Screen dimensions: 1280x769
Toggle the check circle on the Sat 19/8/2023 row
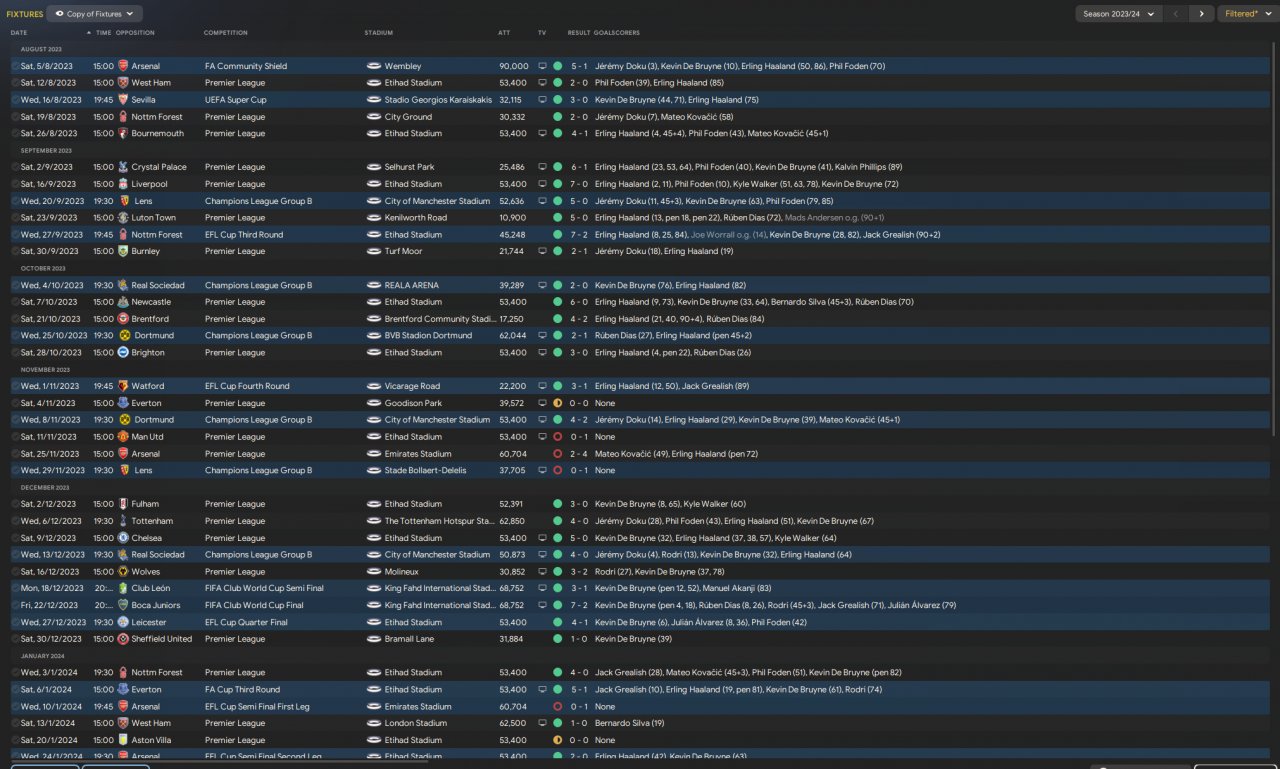pyautogui.click(x=15, y=117)
